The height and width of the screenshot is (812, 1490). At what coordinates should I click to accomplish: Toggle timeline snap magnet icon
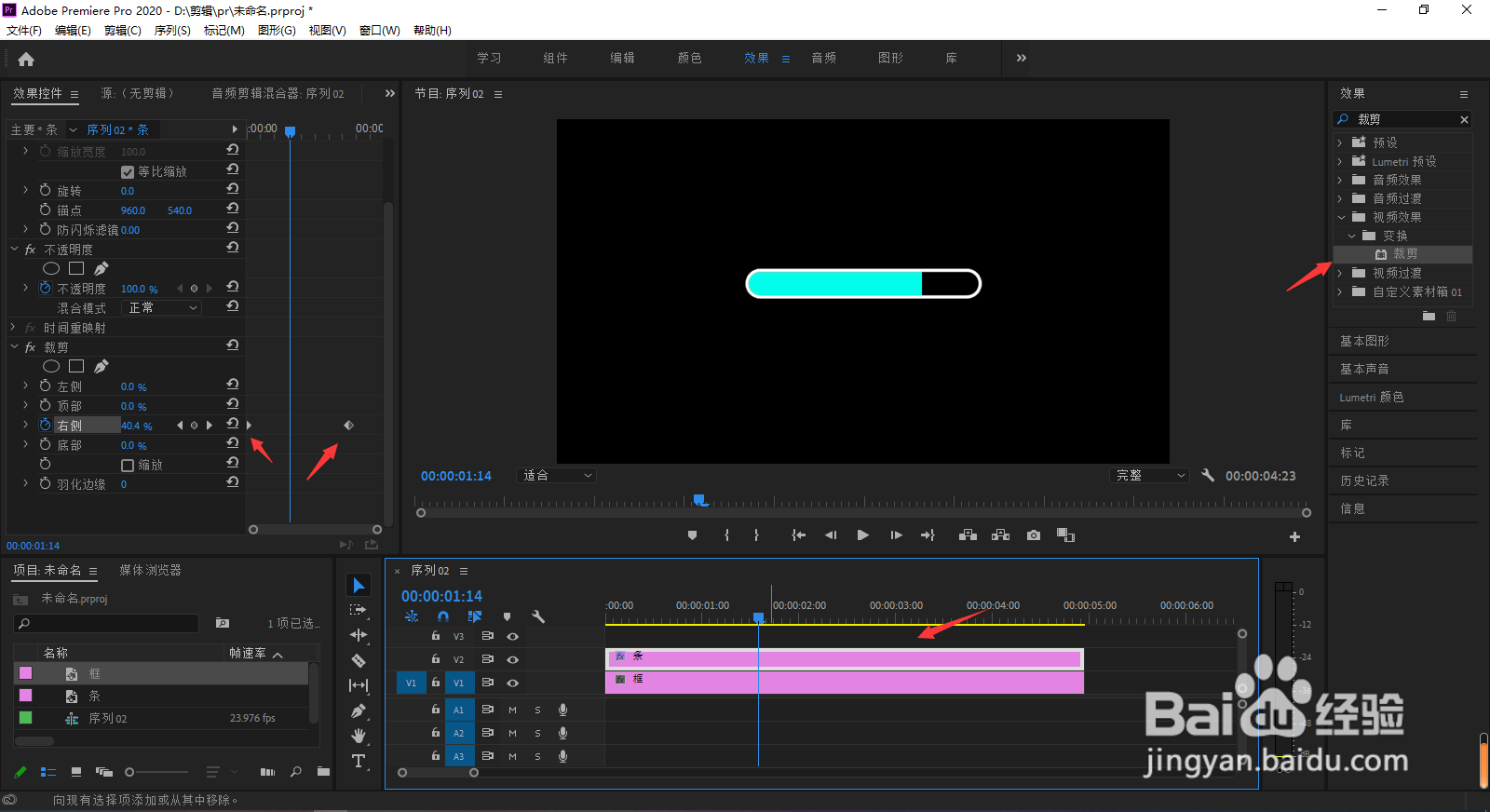[x=443, y=616]
